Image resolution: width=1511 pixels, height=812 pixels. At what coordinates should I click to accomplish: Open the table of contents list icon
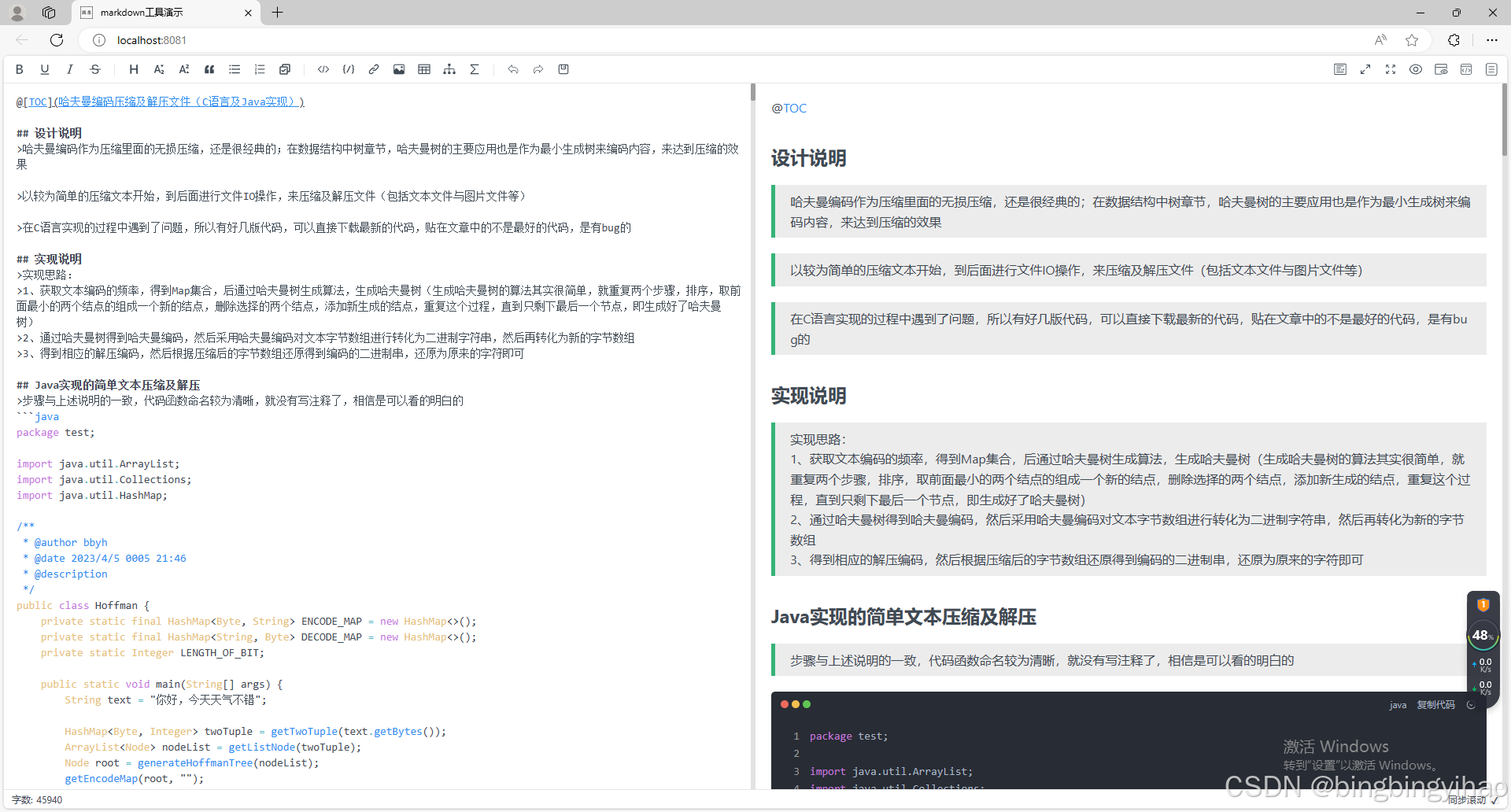pos(1491,69)
